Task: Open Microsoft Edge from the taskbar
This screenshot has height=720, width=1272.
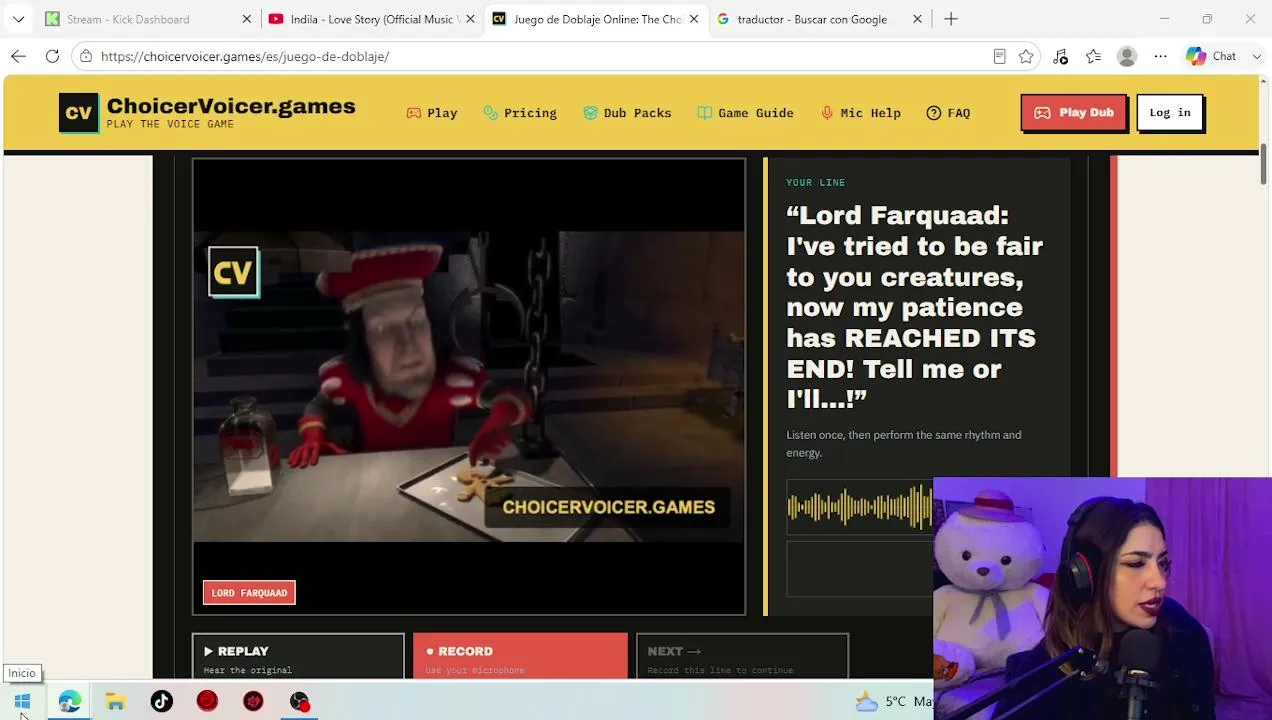Action: pos(69,702)
